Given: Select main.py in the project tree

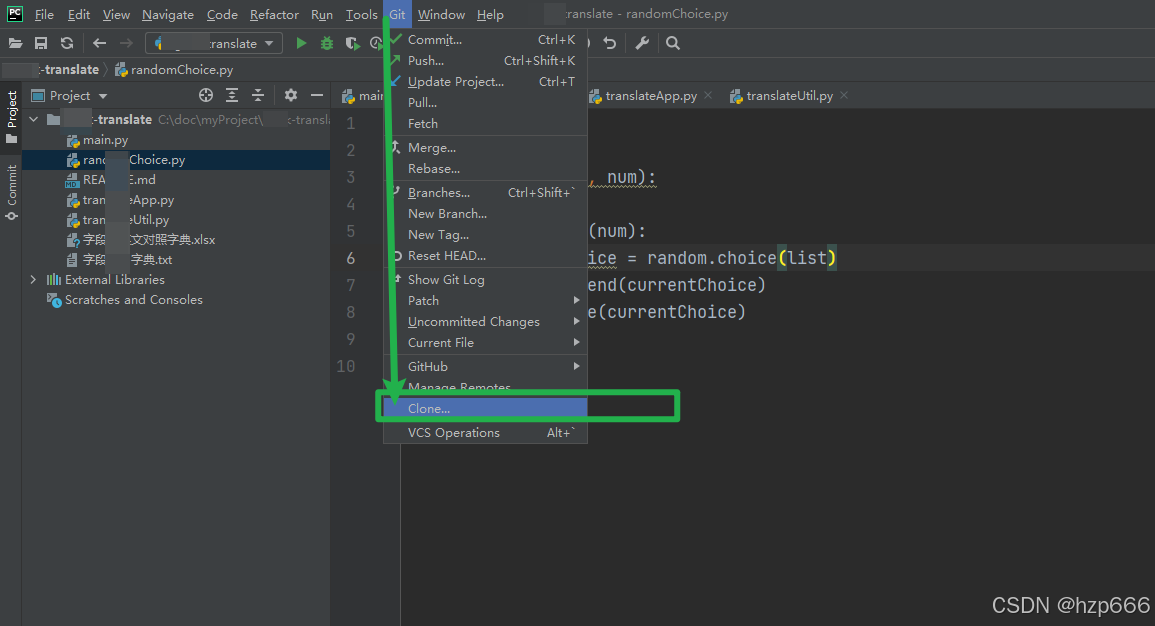Looking at the screenshot, I should click(103, 139).
